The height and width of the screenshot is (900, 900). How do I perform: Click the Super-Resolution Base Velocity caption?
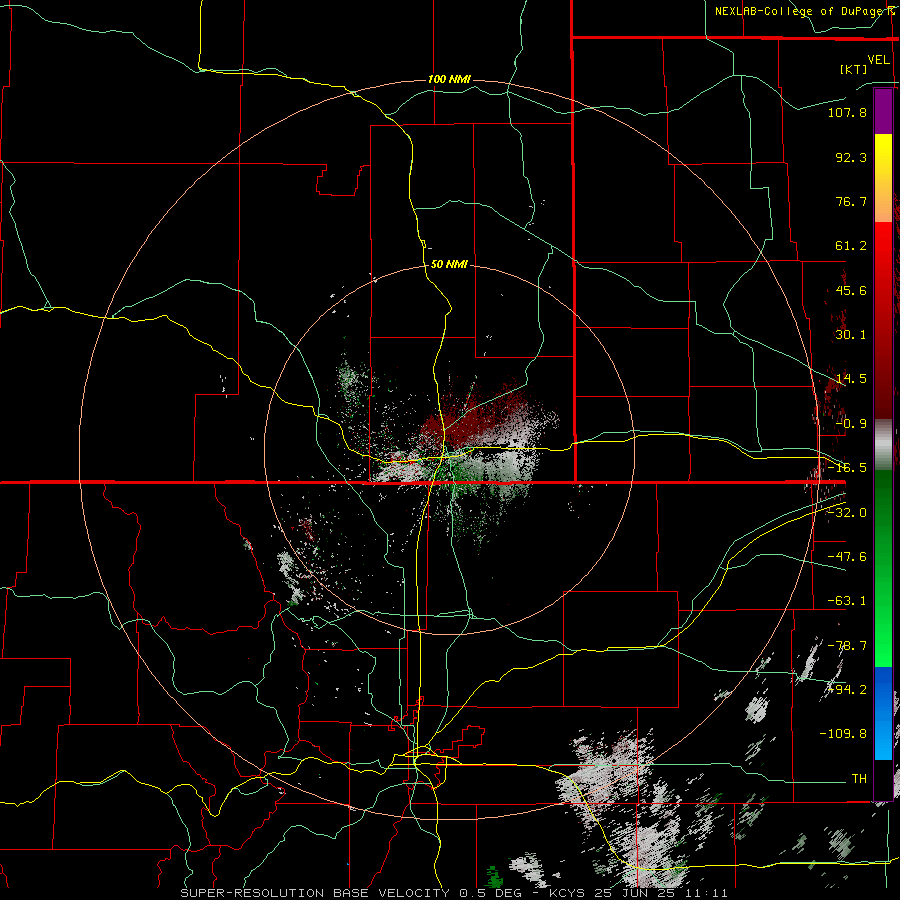[x=454, y=893]
